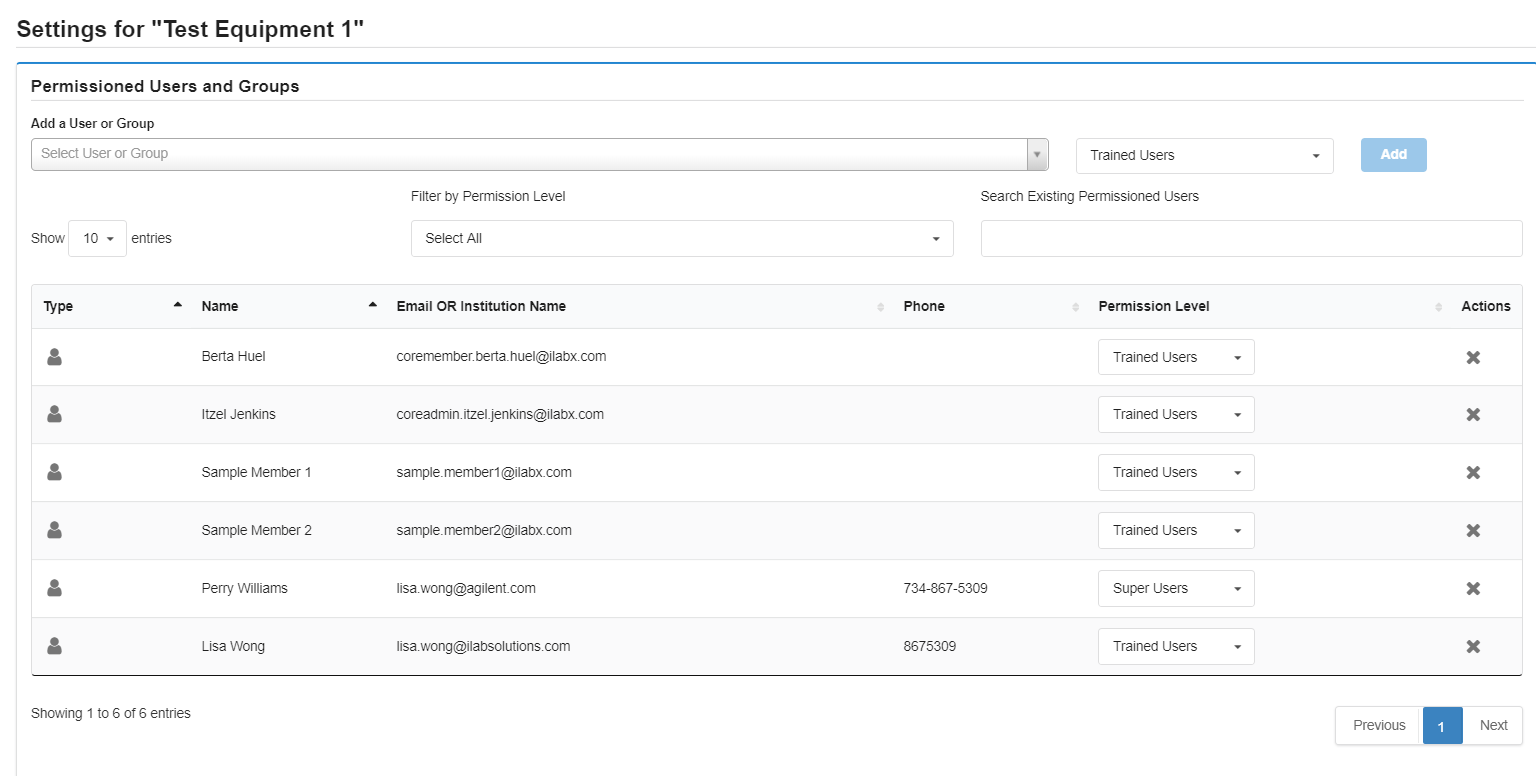Change the Show entries count dropdown
Screen dimensions: 1536x776
(x=97, y=239)
